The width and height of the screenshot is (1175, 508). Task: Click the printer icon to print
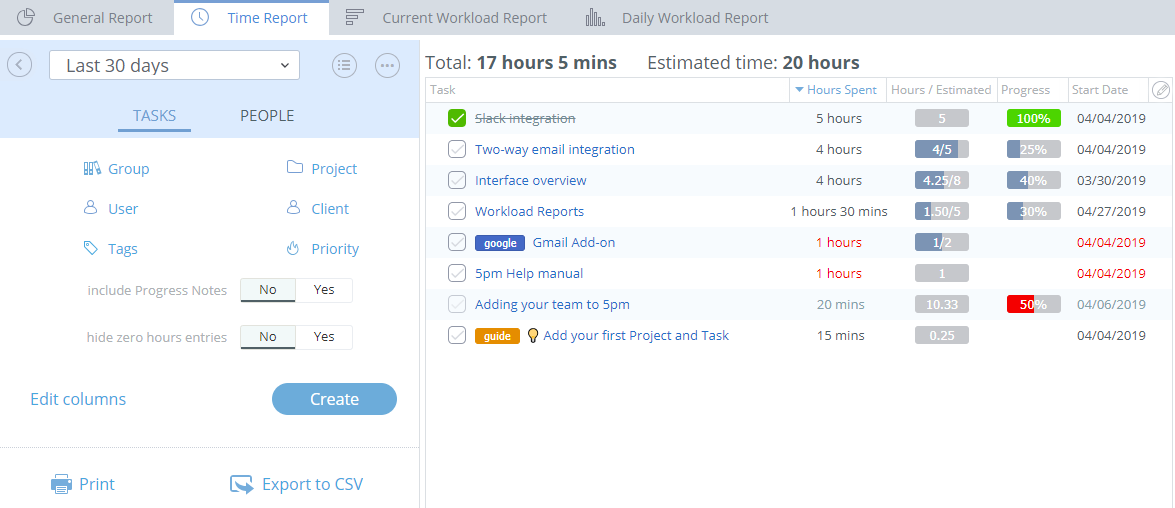(62, 485)
